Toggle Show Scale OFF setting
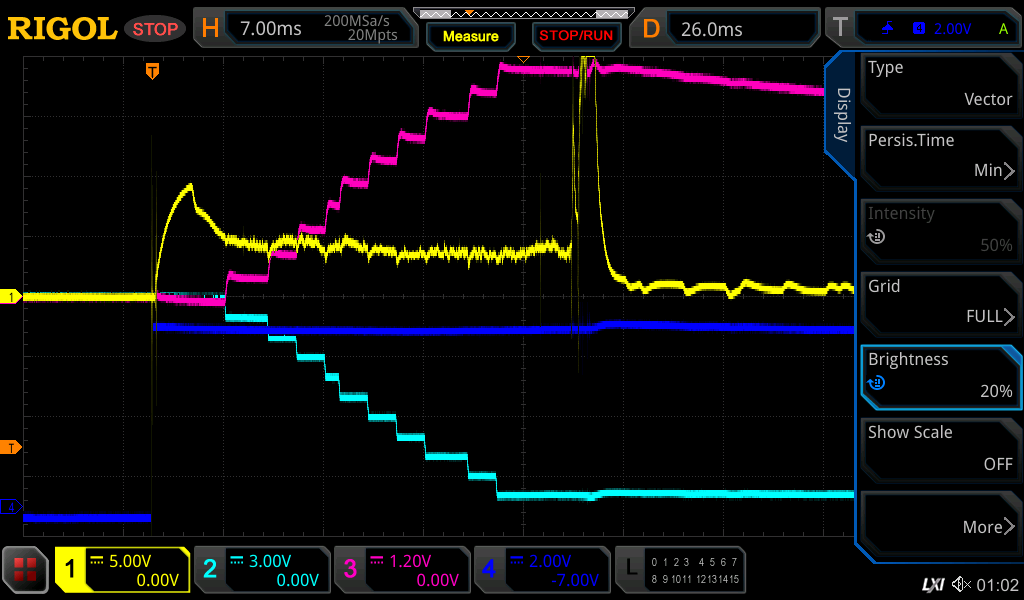 click(940, 448)
